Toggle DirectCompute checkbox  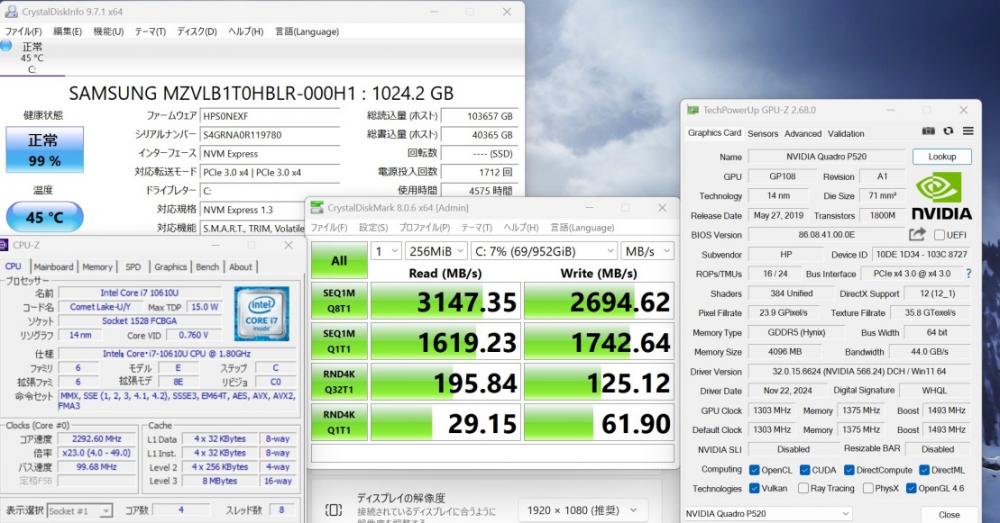849,470
